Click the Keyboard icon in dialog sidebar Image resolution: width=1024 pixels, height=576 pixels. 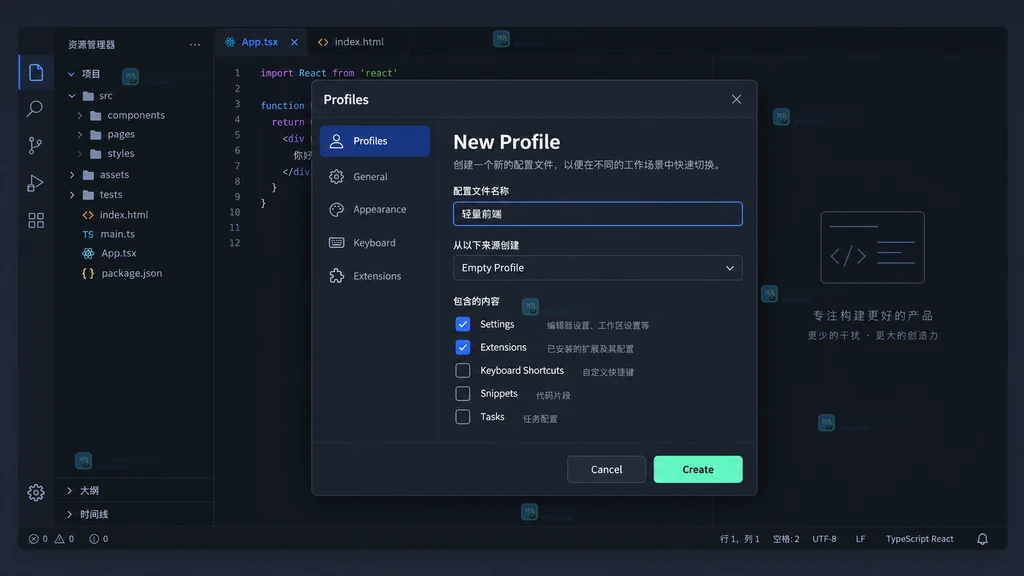coord(336,242)
